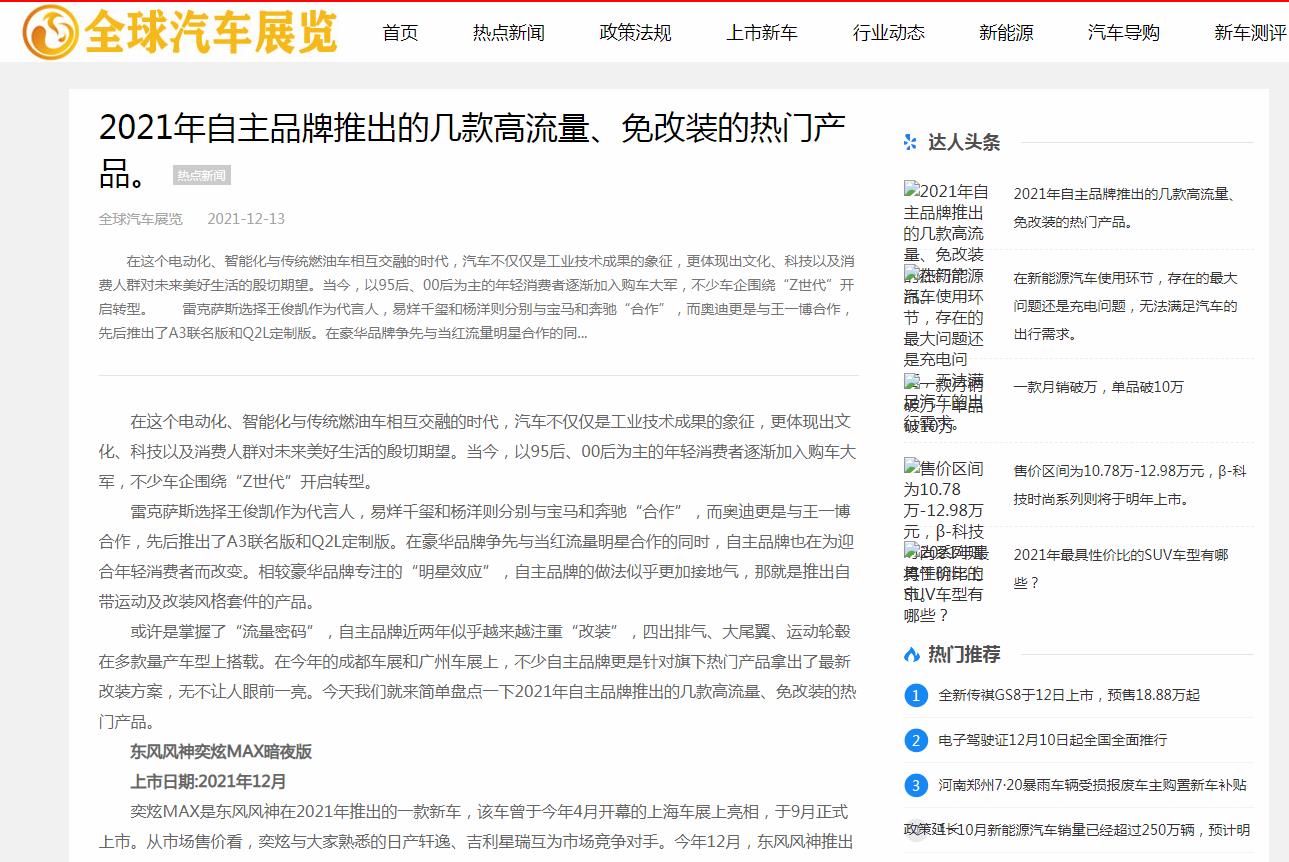Open sidebar article 售价区间为10.78万-12.98万元
This screenshot has height=862, width=1289.
[1129, 484]
